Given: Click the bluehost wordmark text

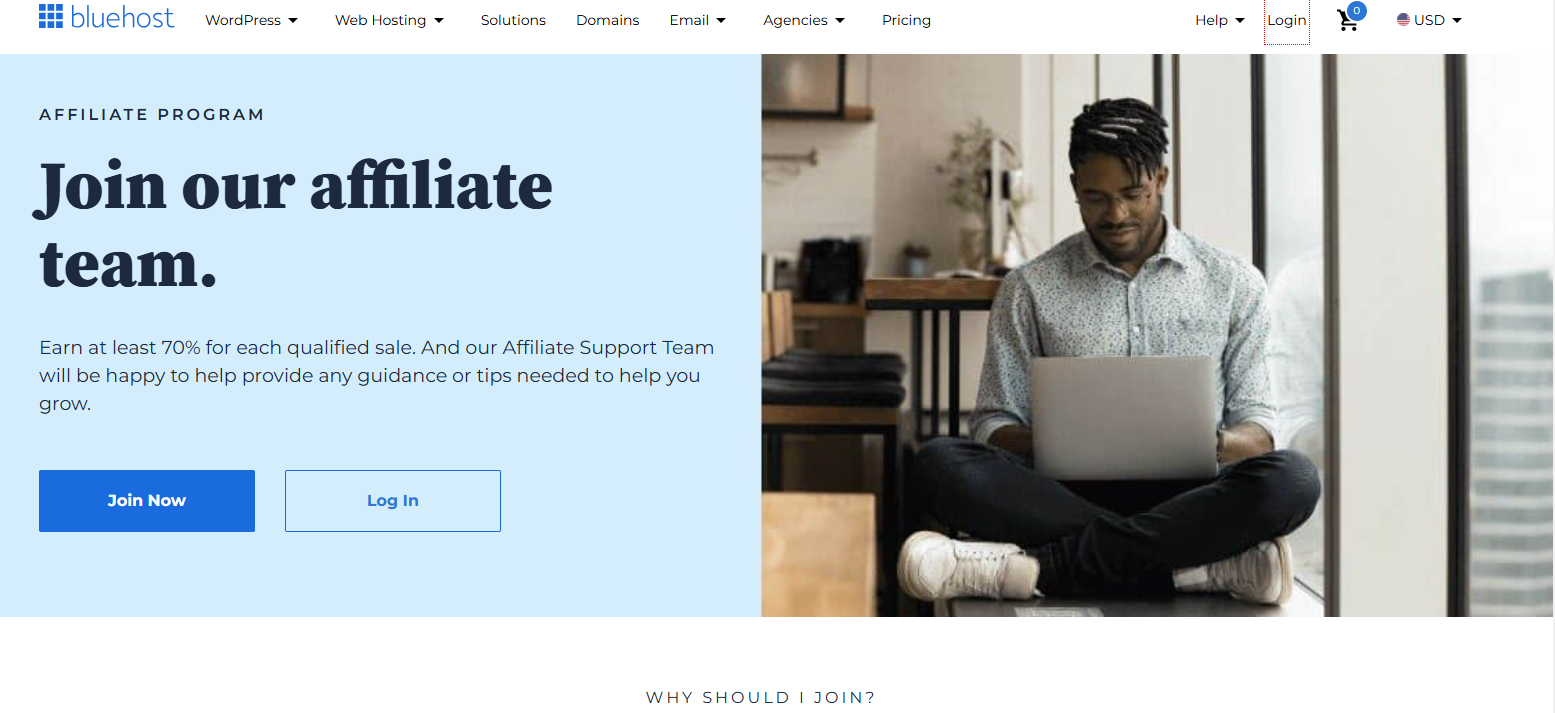Looking at the screenshot, I should [x=123, y=17].
